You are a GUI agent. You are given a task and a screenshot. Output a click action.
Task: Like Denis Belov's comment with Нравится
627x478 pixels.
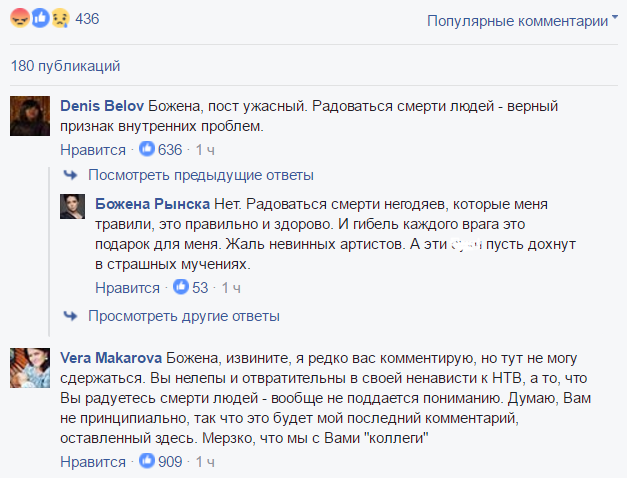click(x=93, y=150)
